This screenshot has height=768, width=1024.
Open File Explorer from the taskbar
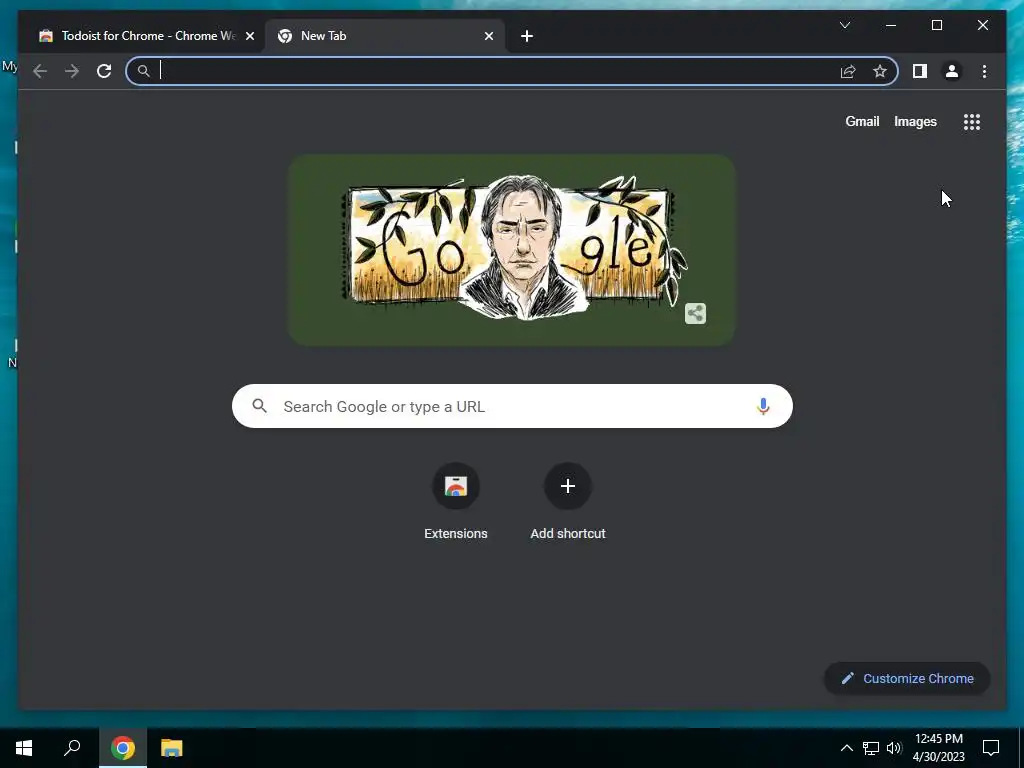coord(172,748)
